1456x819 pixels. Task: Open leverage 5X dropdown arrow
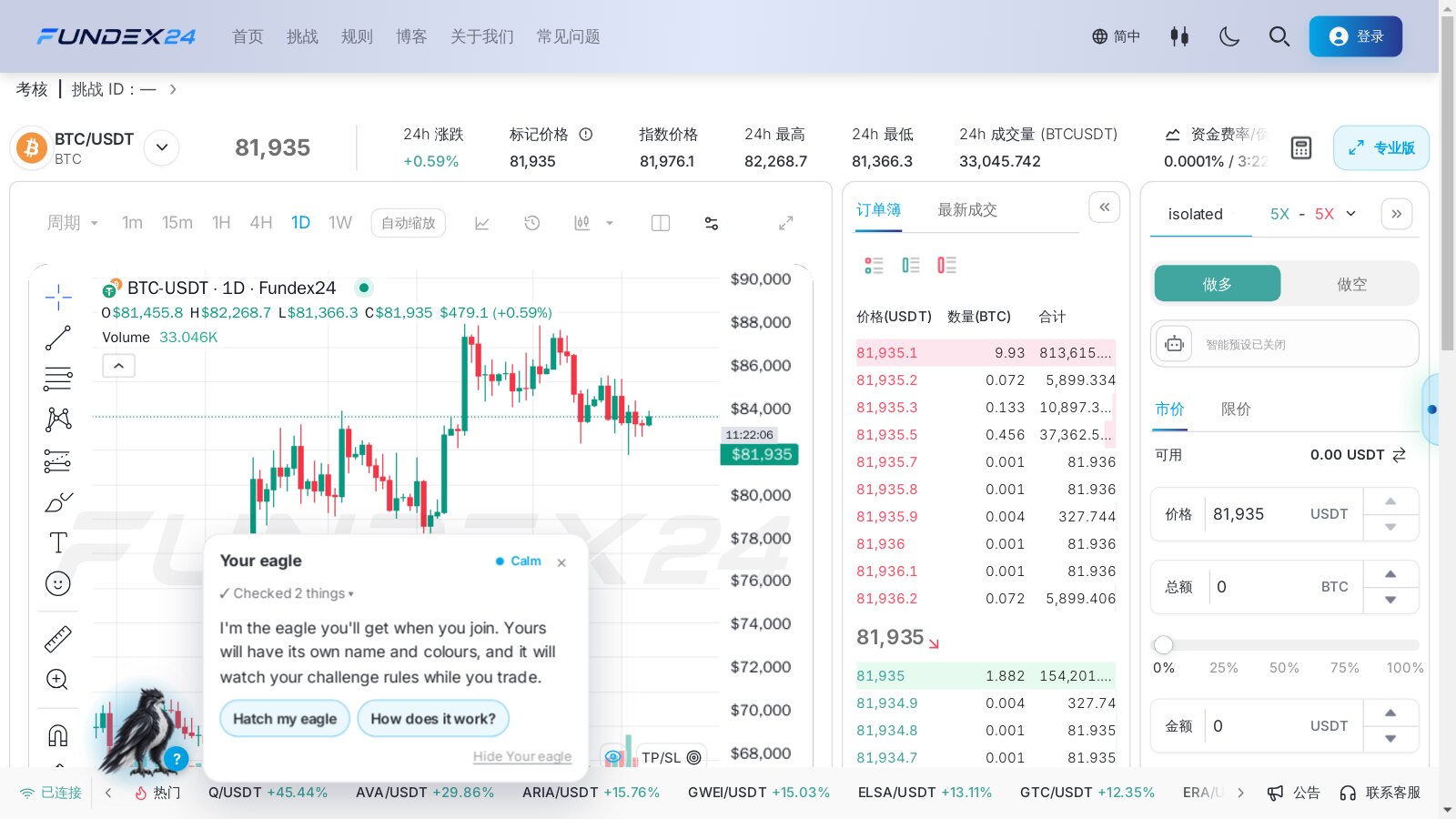[1351, 214]
